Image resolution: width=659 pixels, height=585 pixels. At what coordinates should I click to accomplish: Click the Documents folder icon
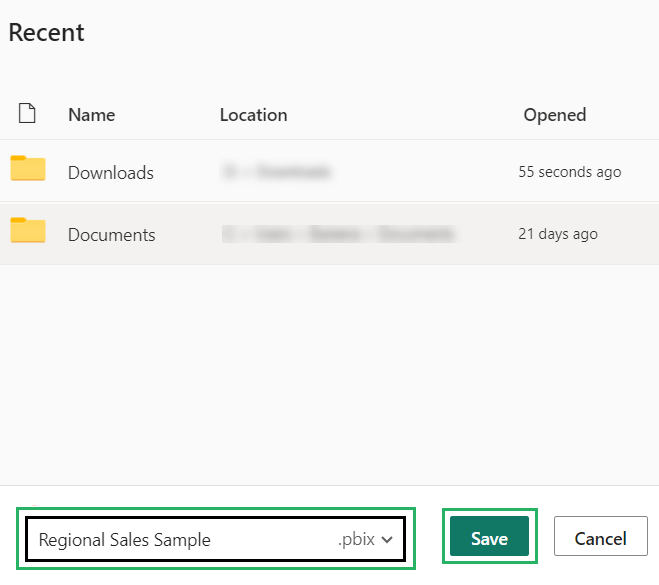28,231
